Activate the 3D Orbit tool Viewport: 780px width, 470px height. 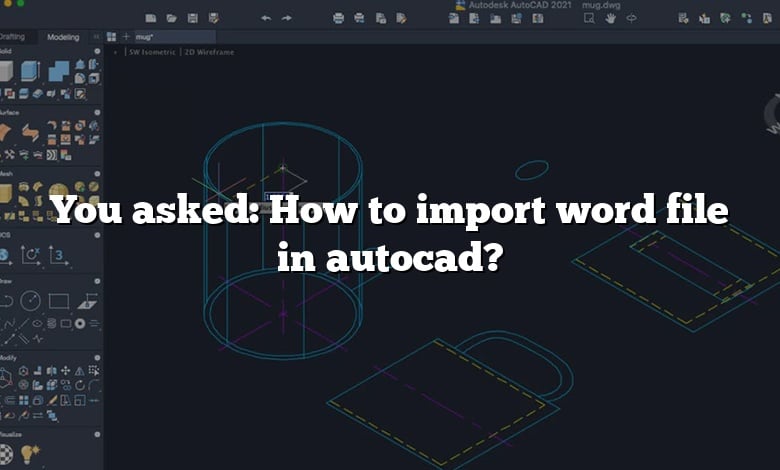[631, 18]
